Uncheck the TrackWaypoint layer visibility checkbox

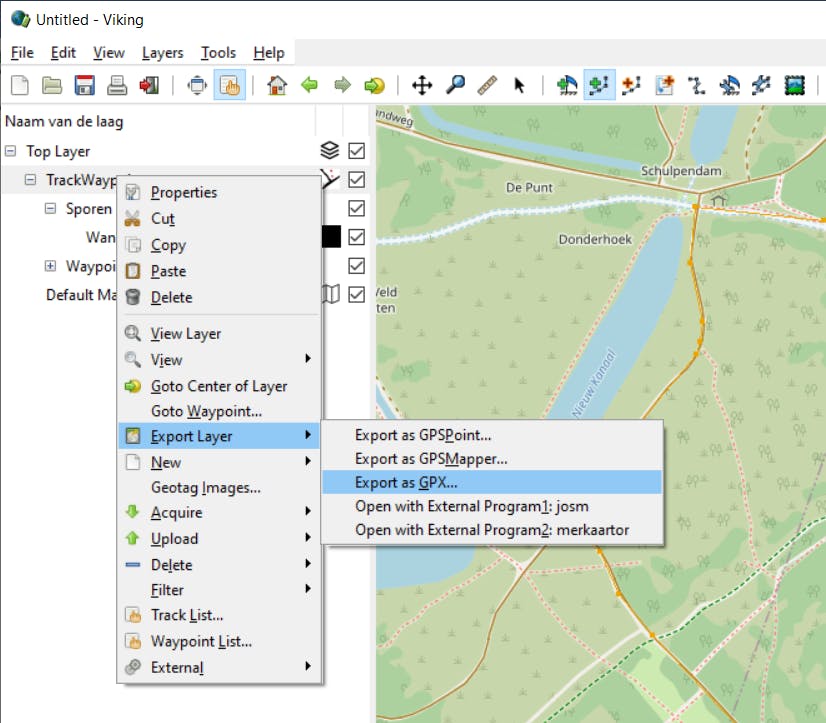[356, 180]
